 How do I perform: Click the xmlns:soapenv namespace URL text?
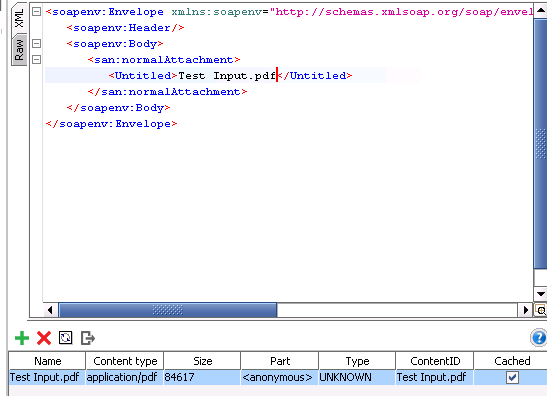[402, 12]
